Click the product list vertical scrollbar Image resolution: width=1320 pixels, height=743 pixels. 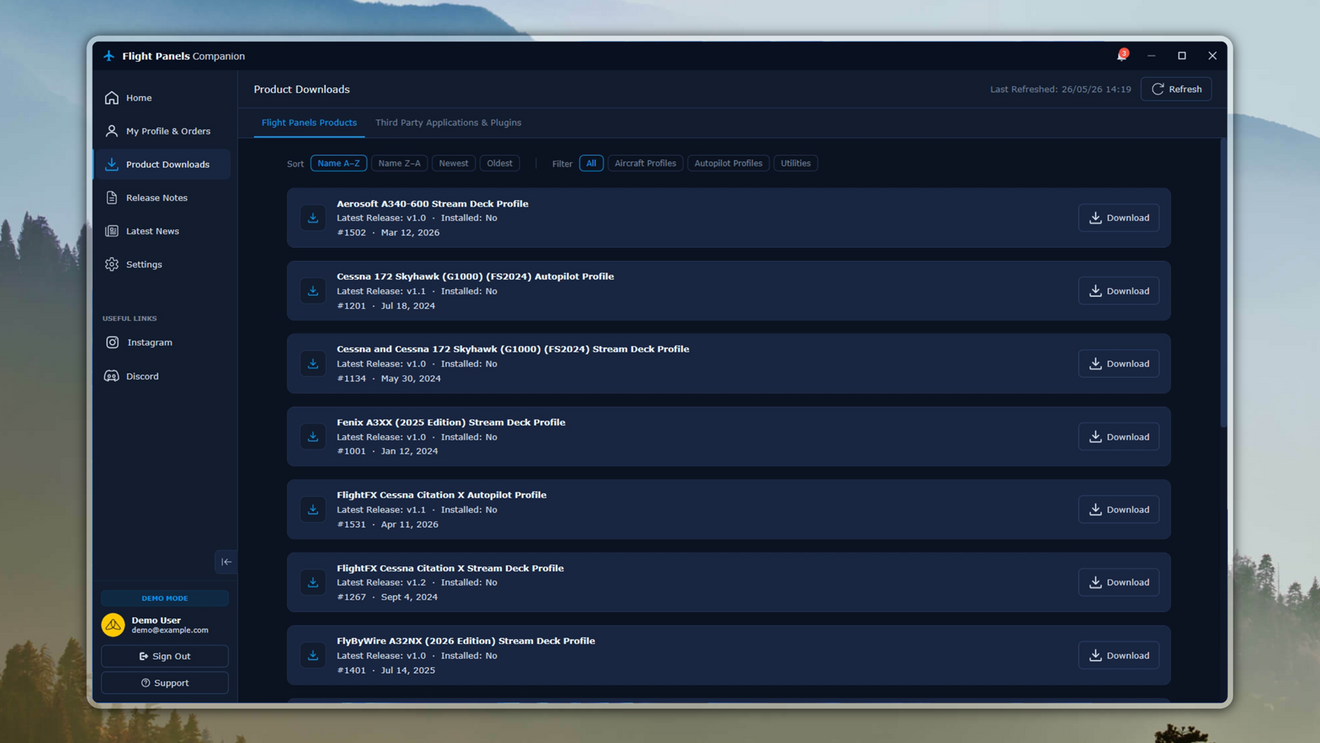point(1222,283)
